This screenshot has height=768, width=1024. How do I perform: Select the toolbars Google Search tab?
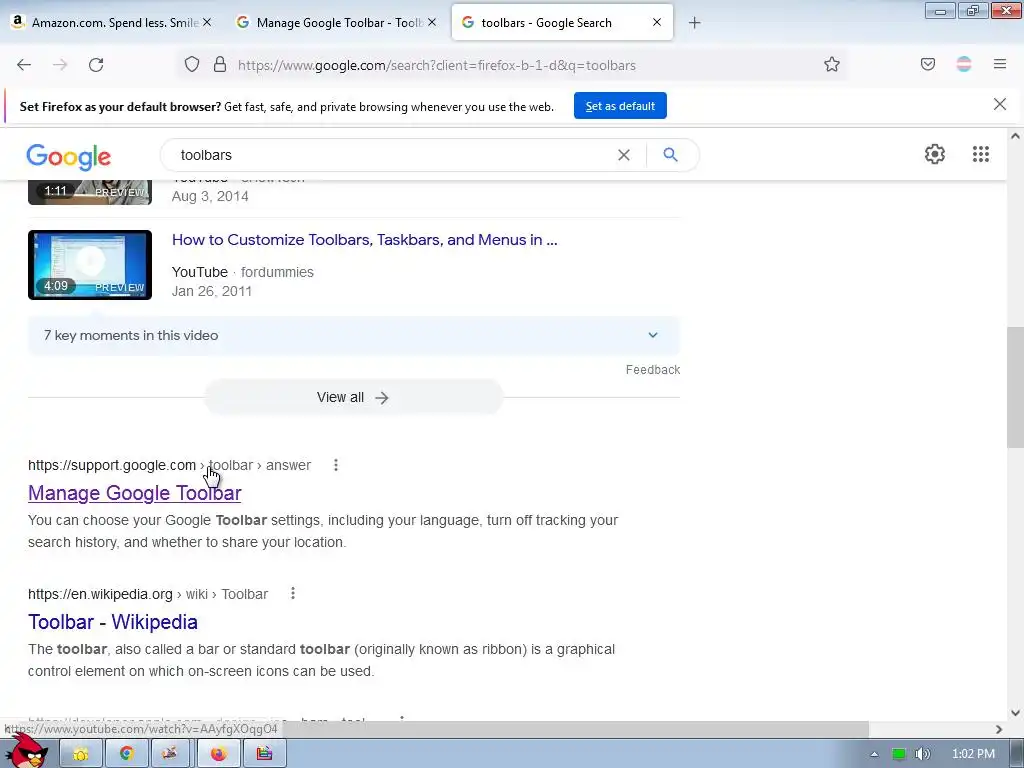click(x=562, y=23)
